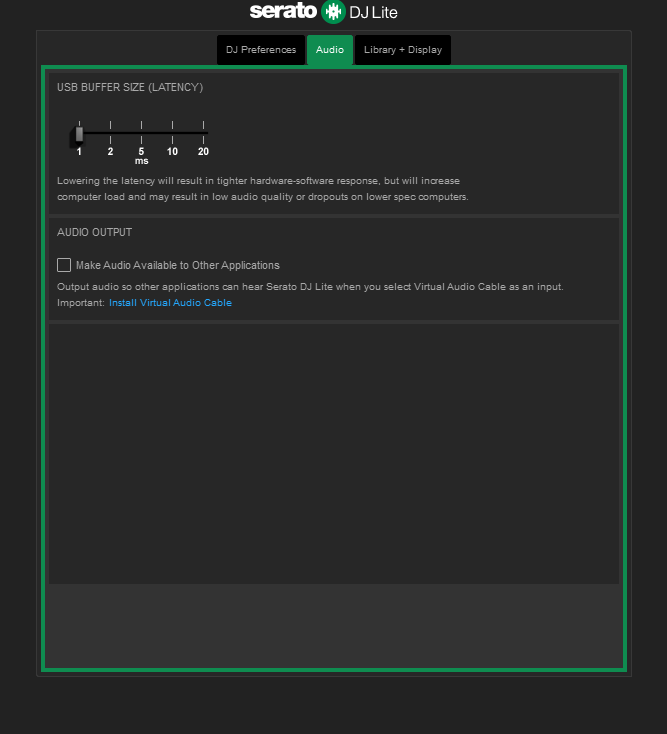The width and height of the screenshot is (667, 734).
Task: Click the USB buffer latency slider handle
Action: (x=79, y=134)
